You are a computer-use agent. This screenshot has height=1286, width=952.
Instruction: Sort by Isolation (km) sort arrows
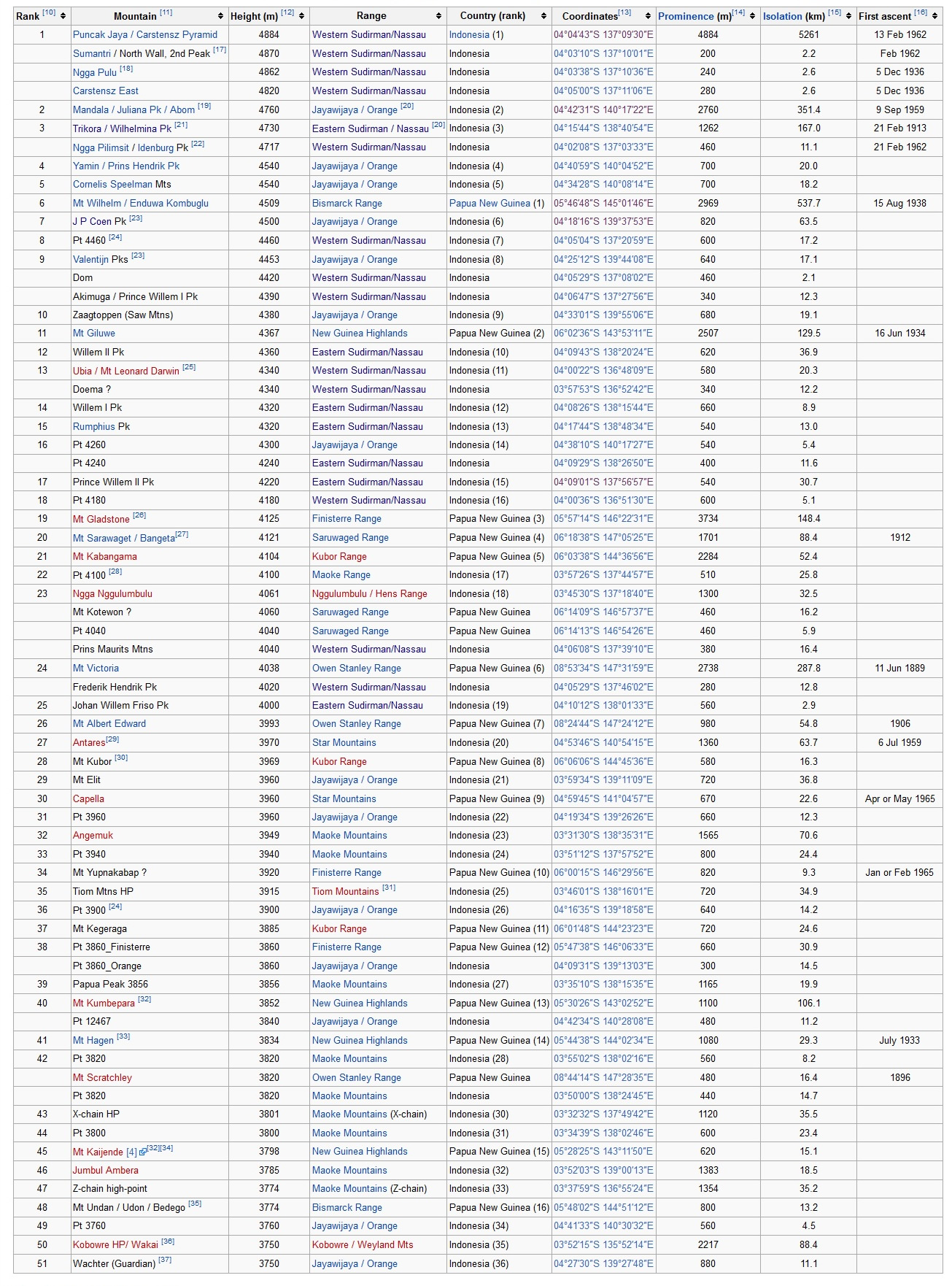tap(849, 16)
